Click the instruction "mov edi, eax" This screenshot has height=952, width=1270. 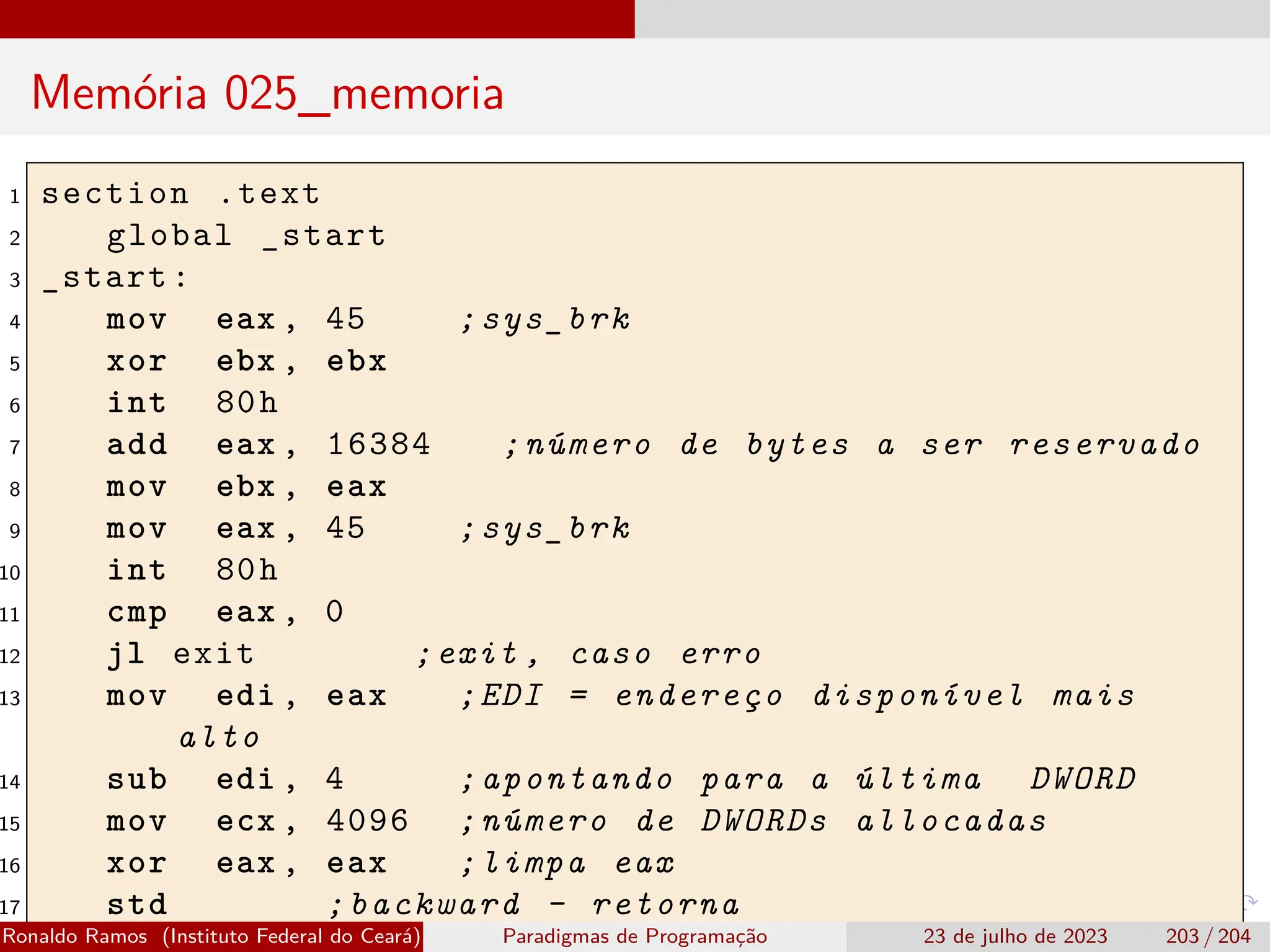[x=246, y=696]
